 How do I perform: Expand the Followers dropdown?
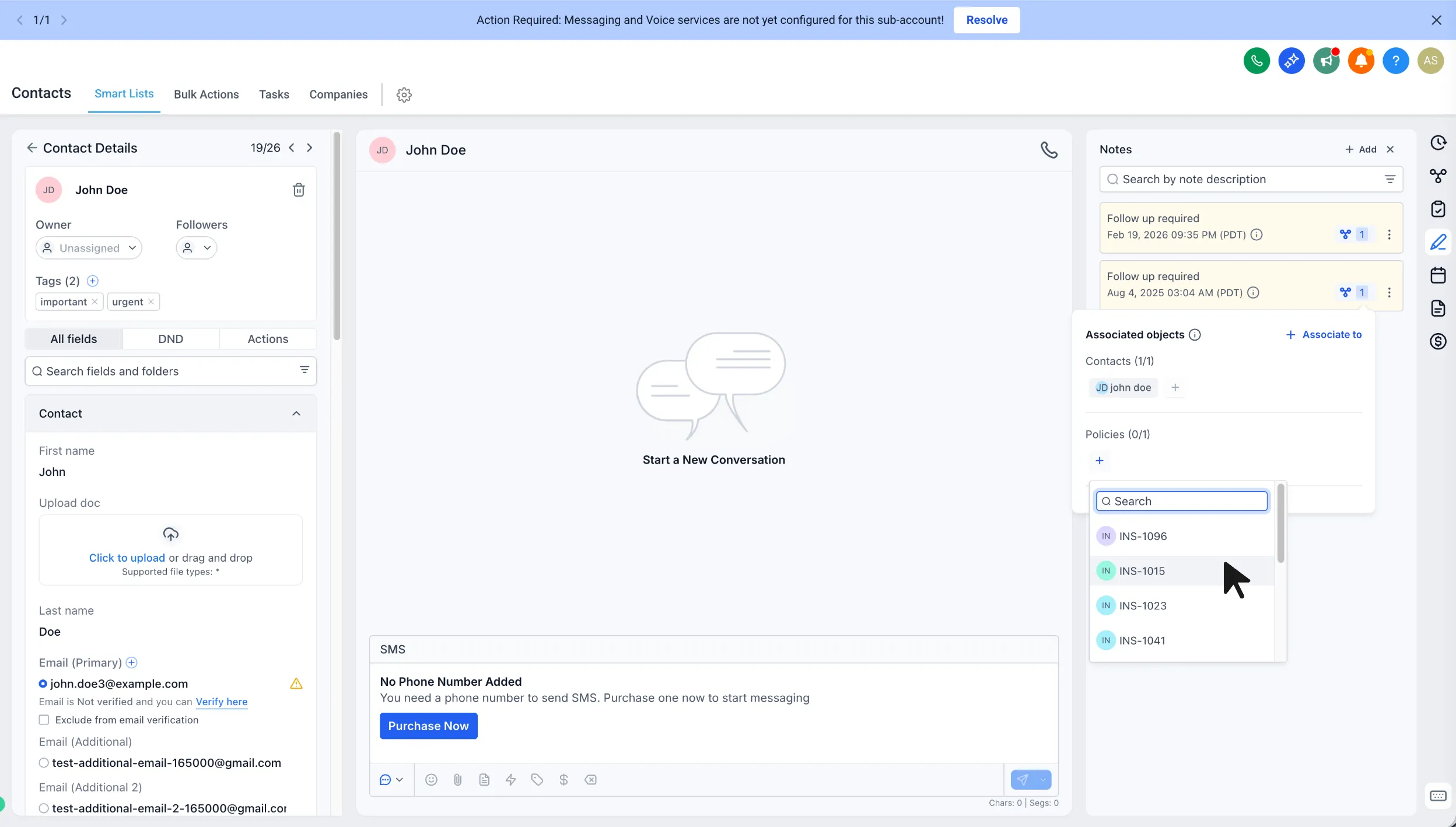[x=197, y=248]
